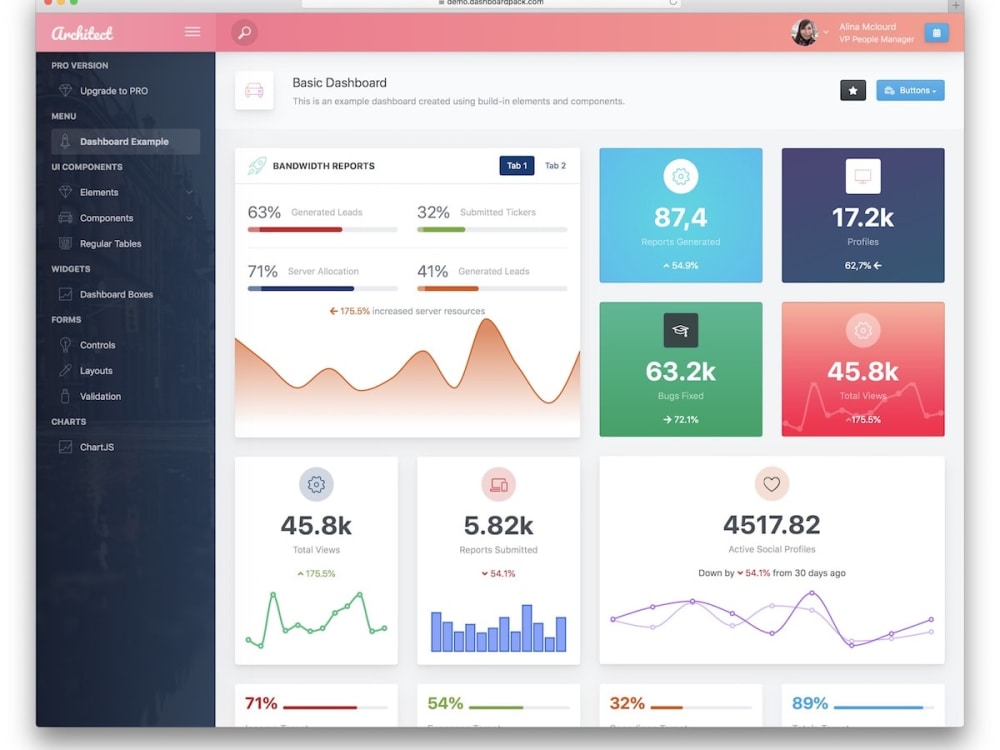
Task: Click the 175.5% increased server resources text
Action: point(408,311)
